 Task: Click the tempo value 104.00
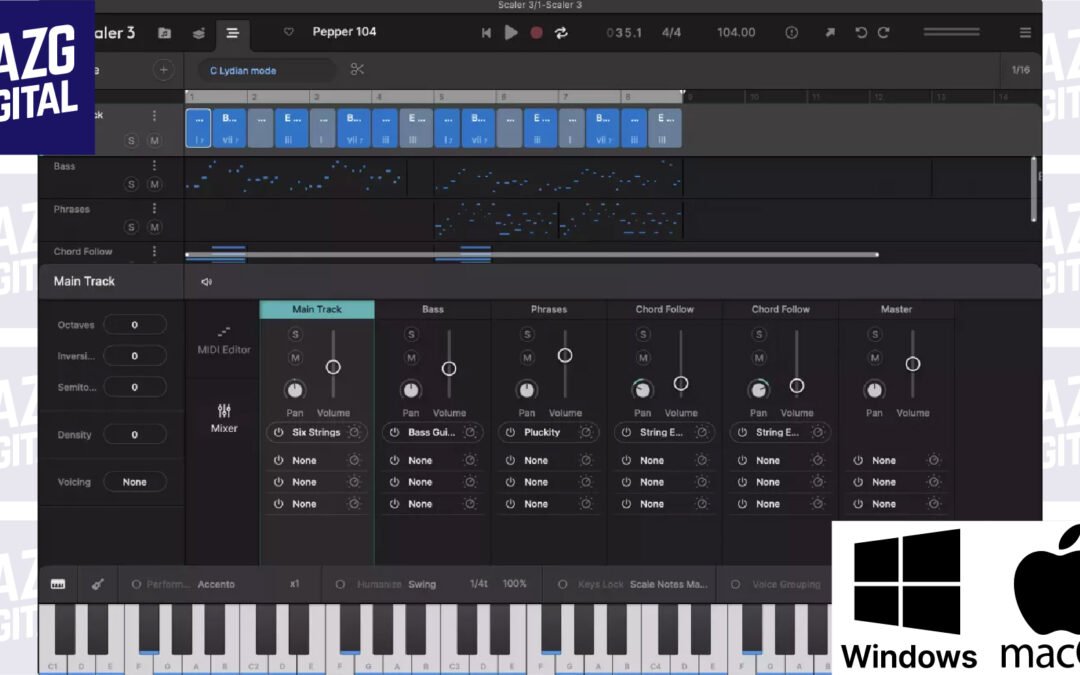pyautogui.click(x=736, y=32)
